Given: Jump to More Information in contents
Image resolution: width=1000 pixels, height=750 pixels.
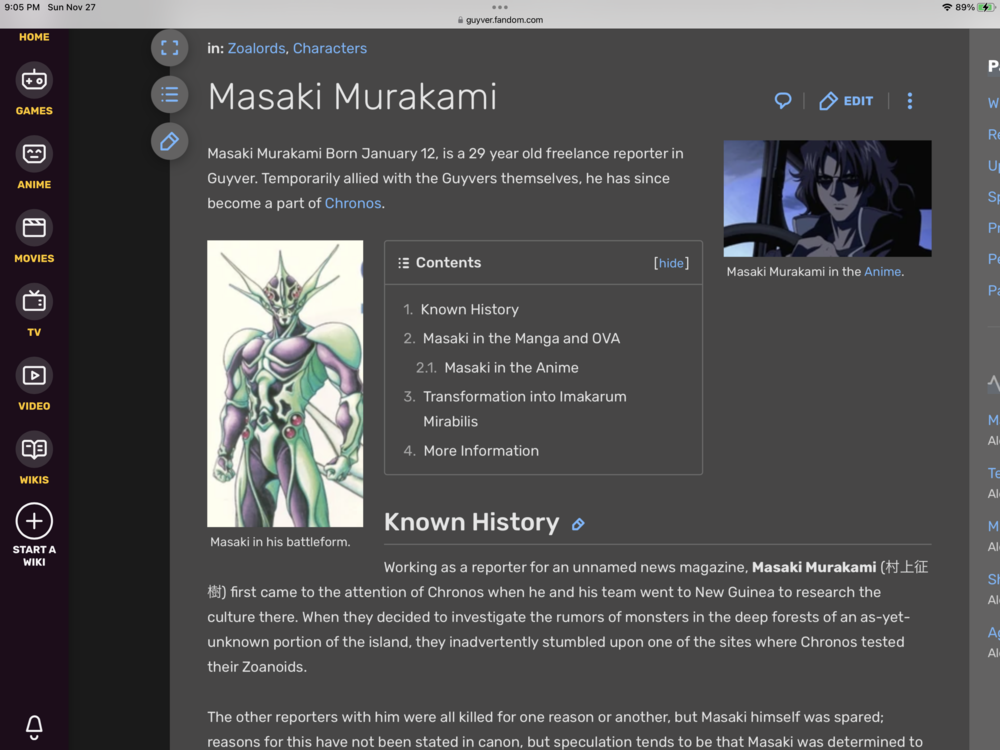Looking at the screenshot, I should pyautogui.click(x=481, y=451).
